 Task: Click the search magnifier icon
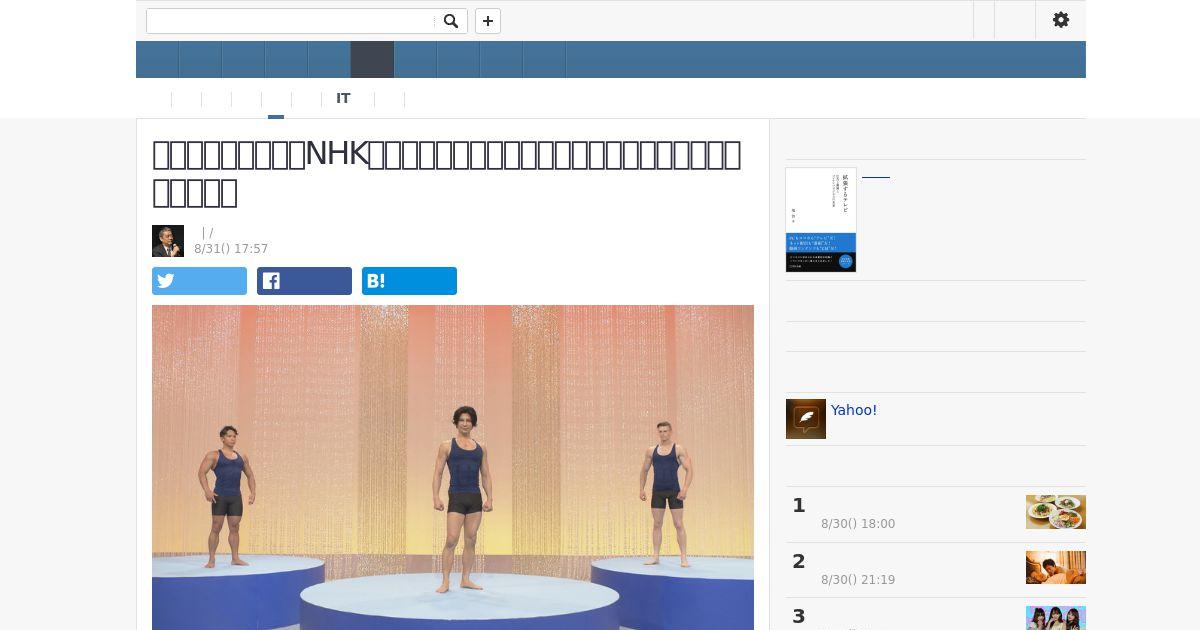click(x=451, y=21)
